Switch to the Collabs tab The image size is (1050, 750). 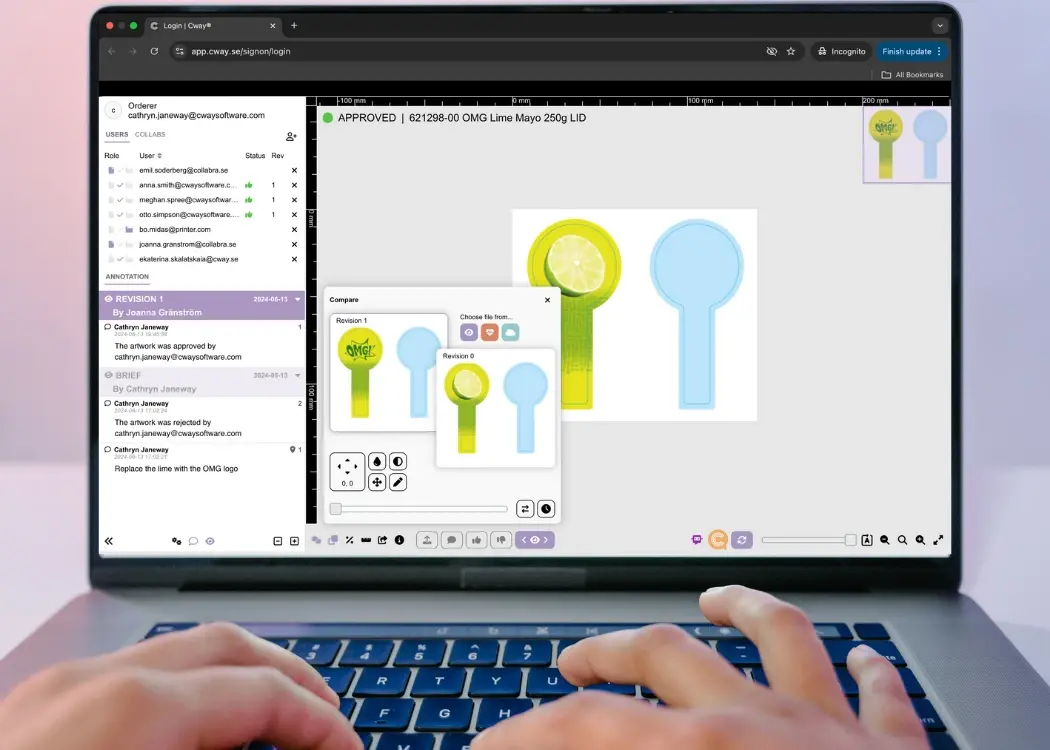pos(150,134)
